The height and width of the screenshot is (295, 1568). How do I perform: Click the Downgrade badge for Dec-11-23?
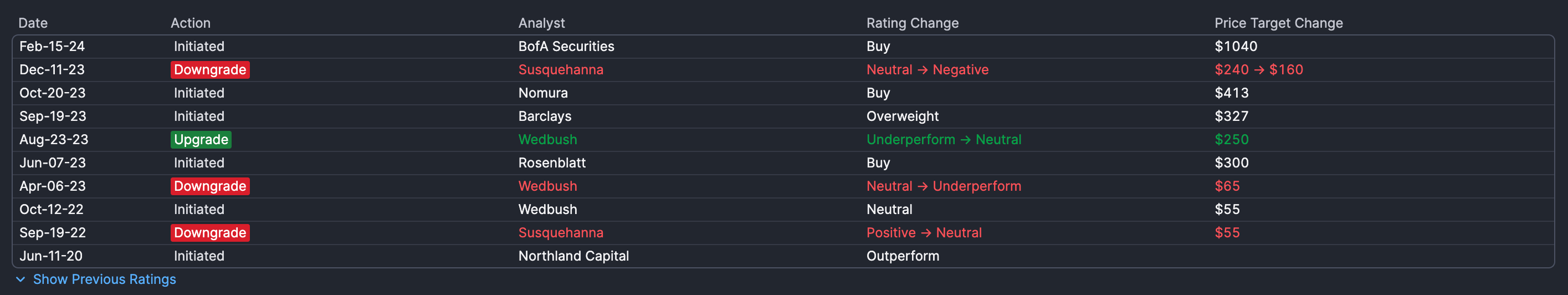click(210, 69)
